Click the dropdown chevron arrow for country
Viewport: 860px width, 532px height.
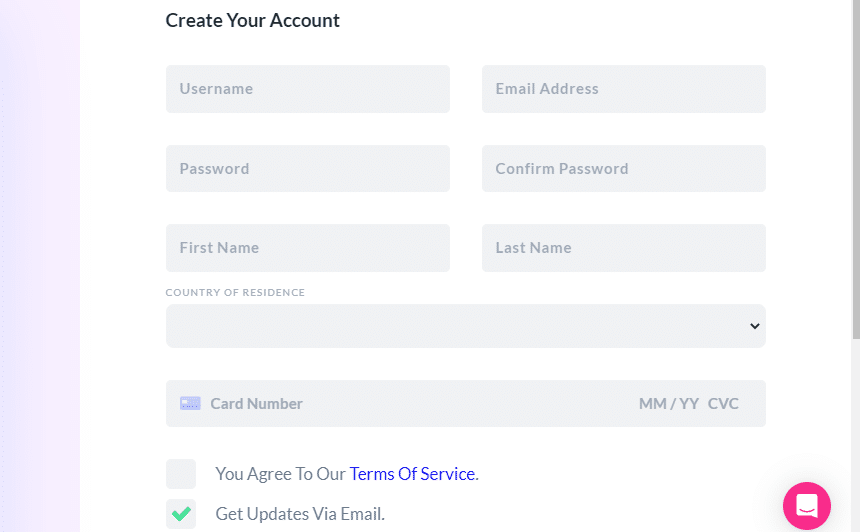(755, 326)
